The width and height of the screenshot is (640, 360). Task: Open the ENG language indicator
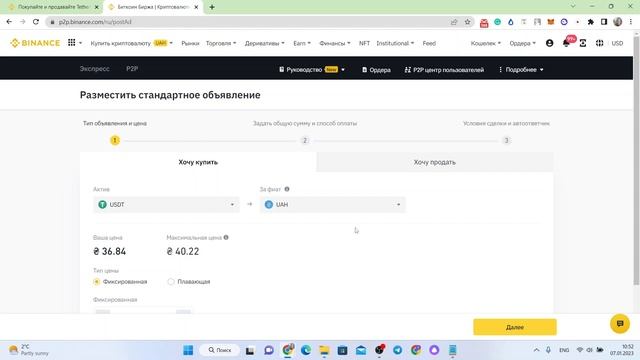564,350
